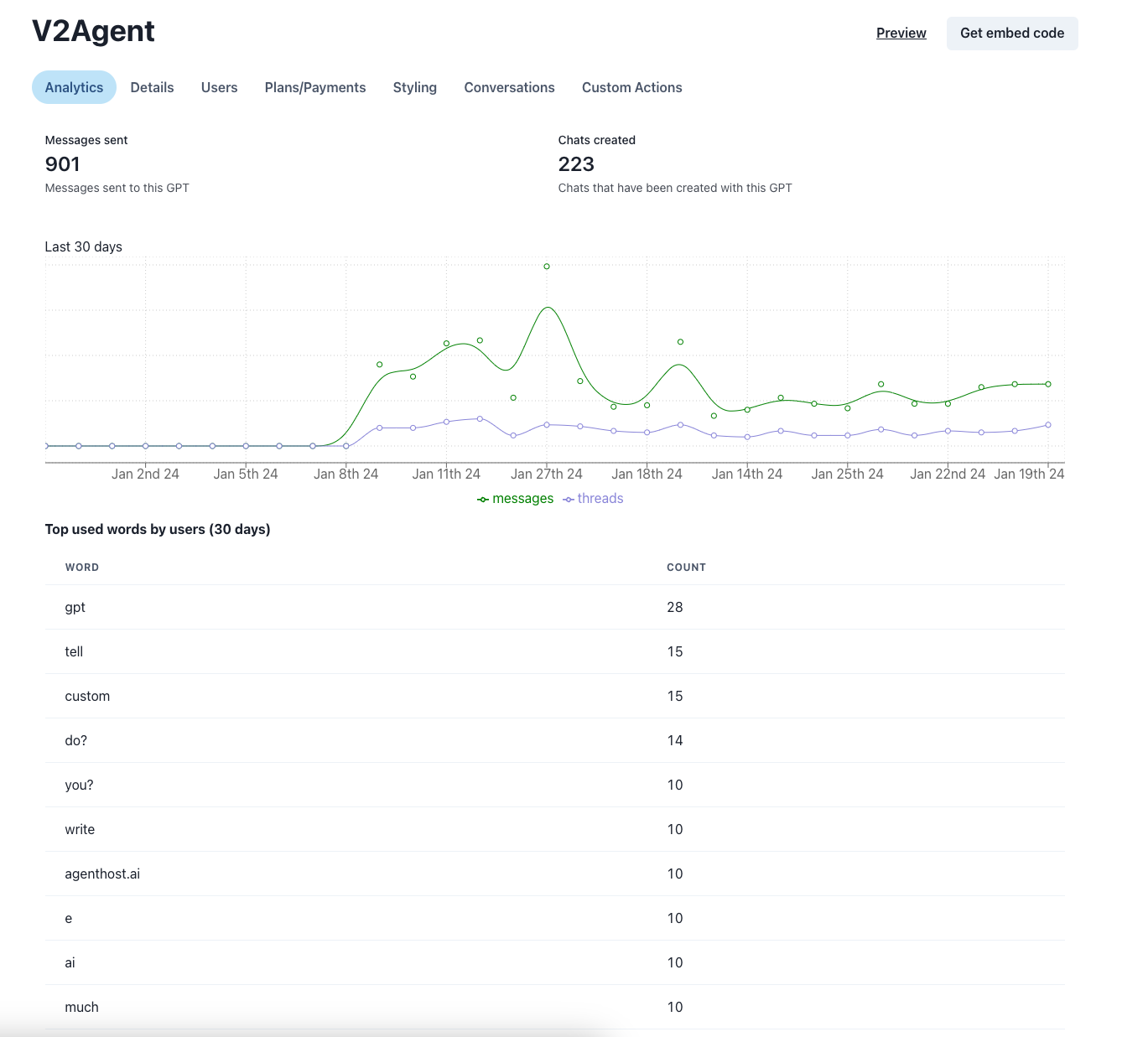Click the green messages legend marker icon

tap(483, 500)
